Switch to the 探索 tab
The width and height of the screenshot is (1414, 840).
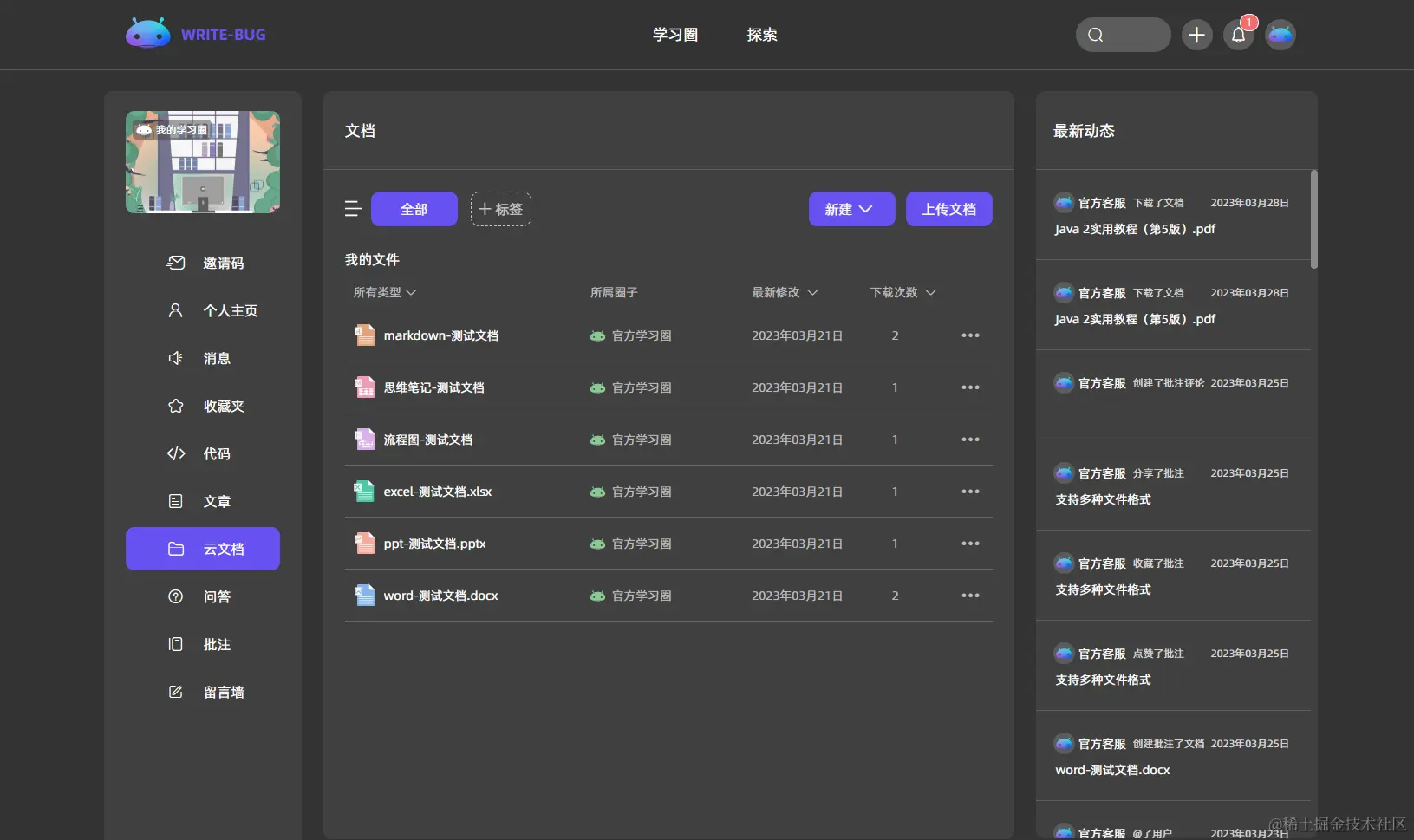pos(762,35)
